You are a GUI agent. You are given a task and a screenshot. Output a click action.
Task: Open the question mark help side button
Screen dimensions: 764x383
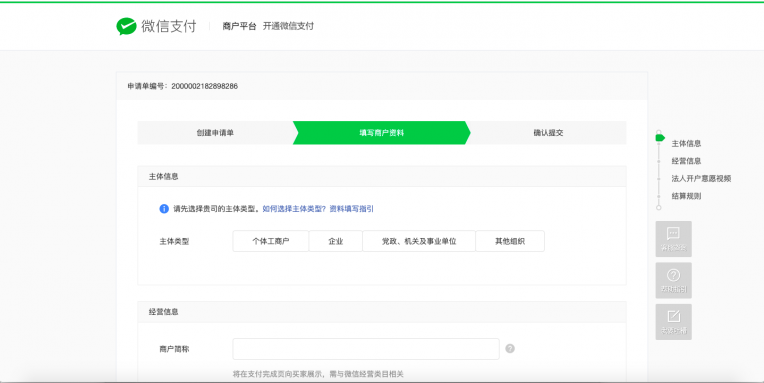[673, 280]
